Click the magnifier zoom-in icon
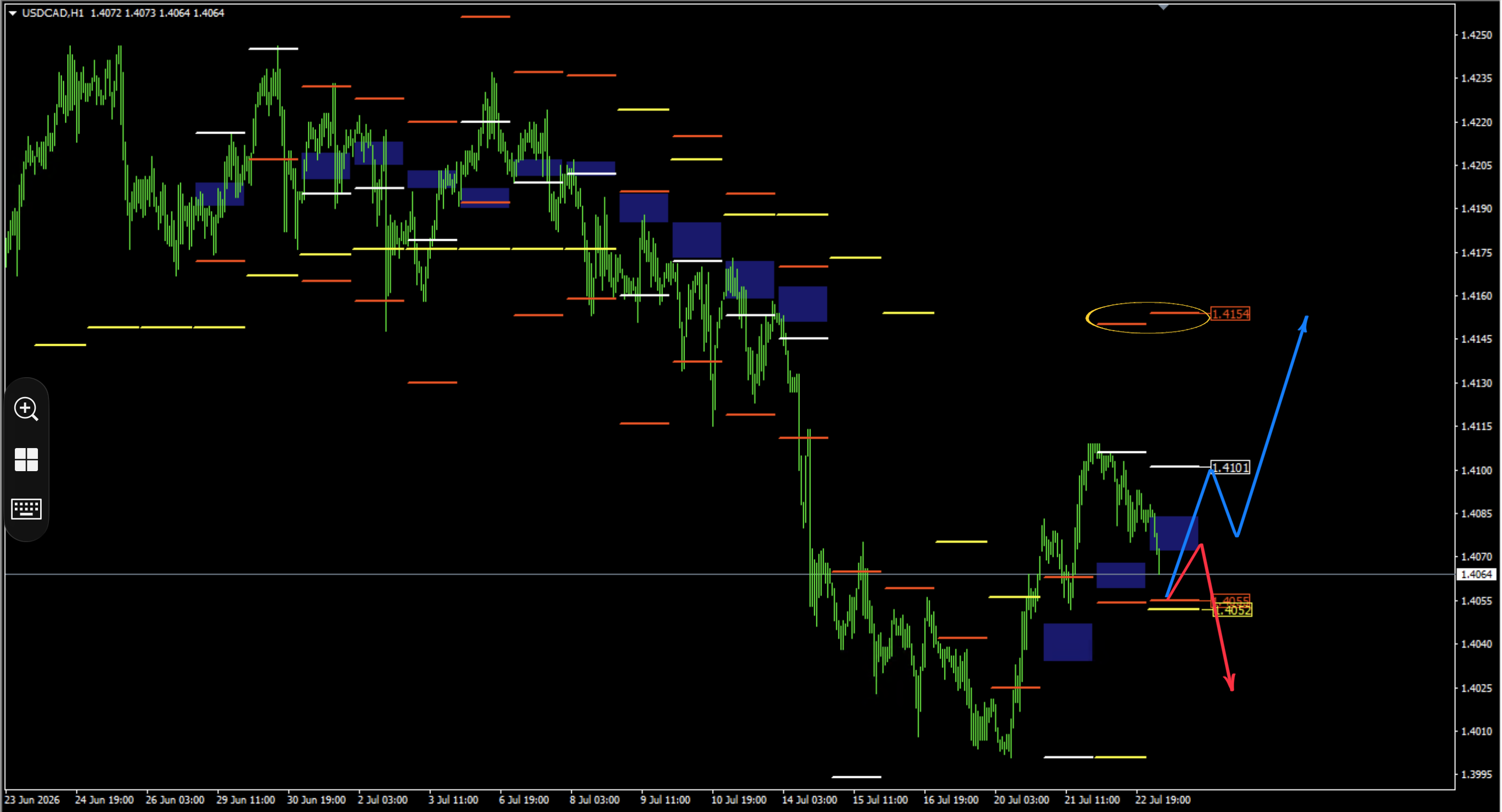 (26, 409)
